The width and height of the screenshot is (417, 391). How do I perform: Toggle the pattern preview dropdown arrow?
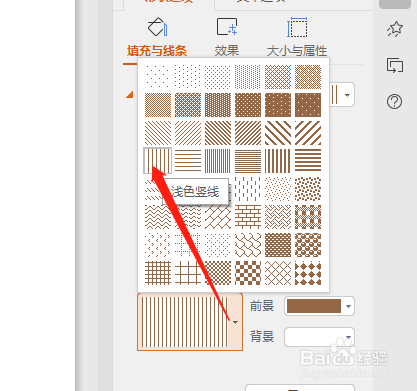coord(235,322)
